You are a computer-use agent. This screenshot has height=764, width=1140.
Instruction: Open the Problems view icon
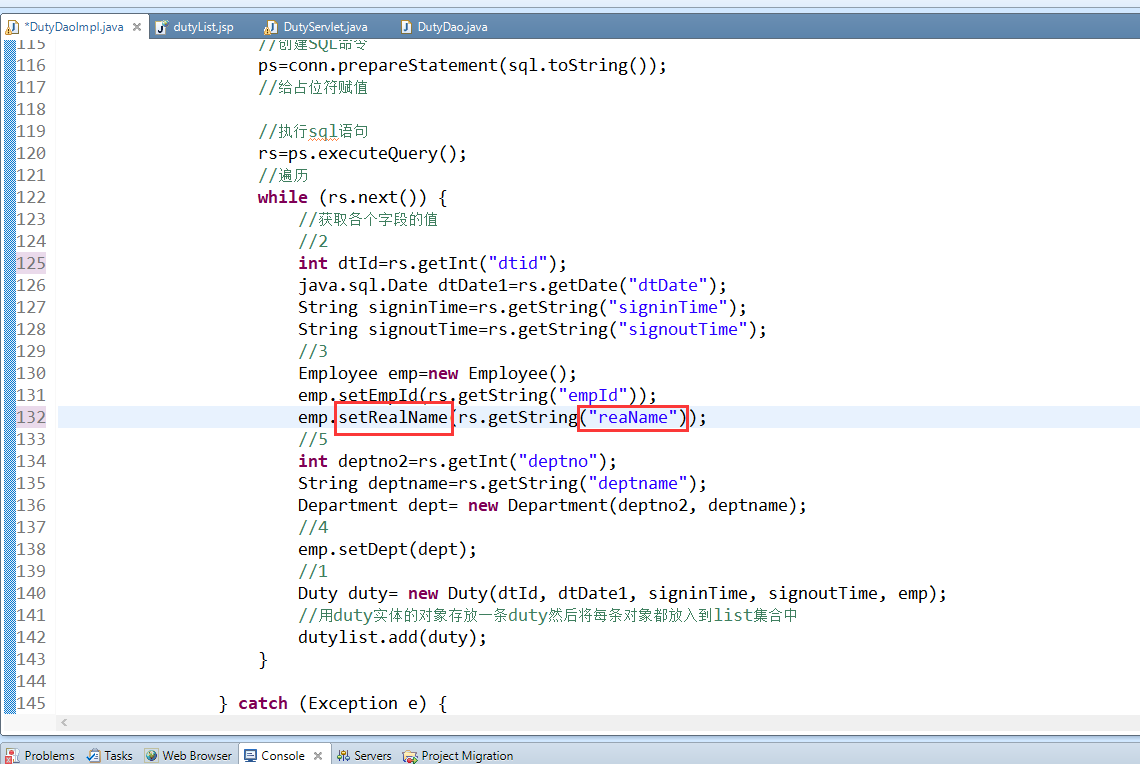(x=14, y=755)
